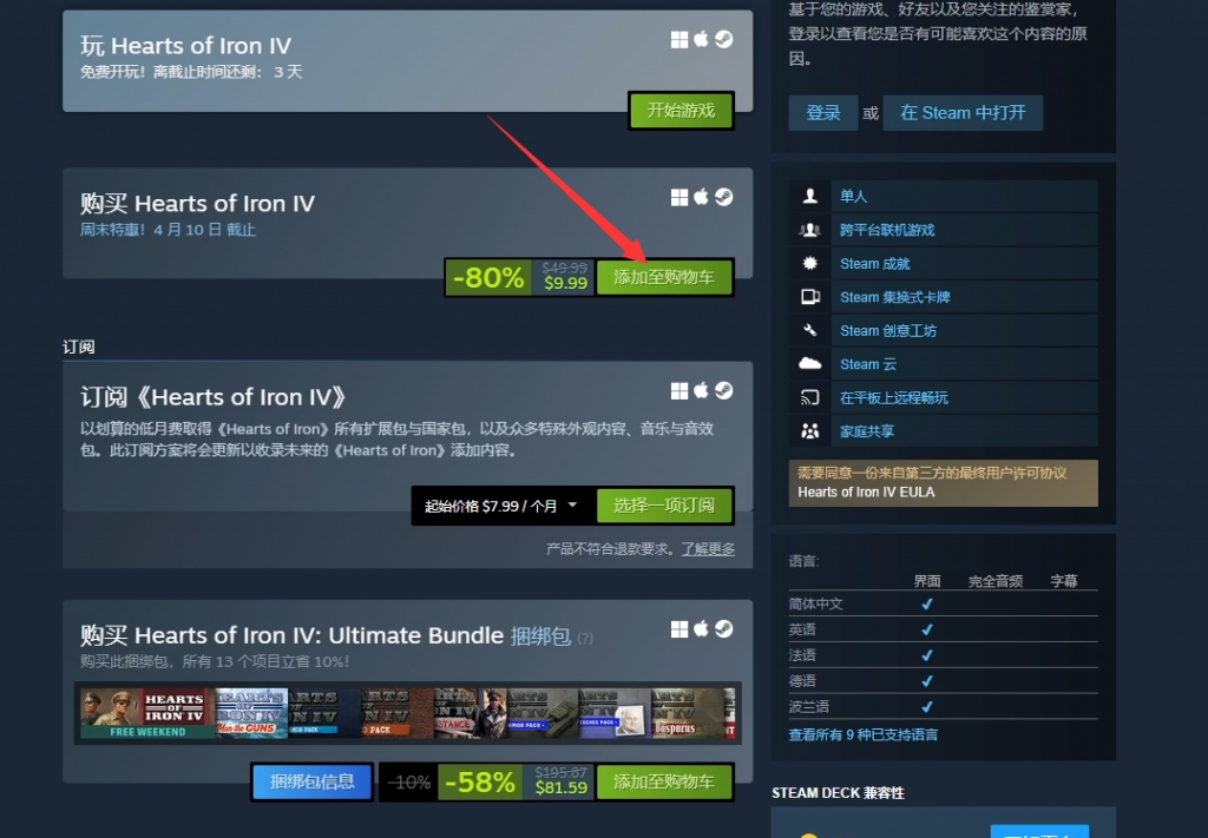Click the Steam Trading Cards icon
Screen dimensions: 1208x838
click(810, 297)
